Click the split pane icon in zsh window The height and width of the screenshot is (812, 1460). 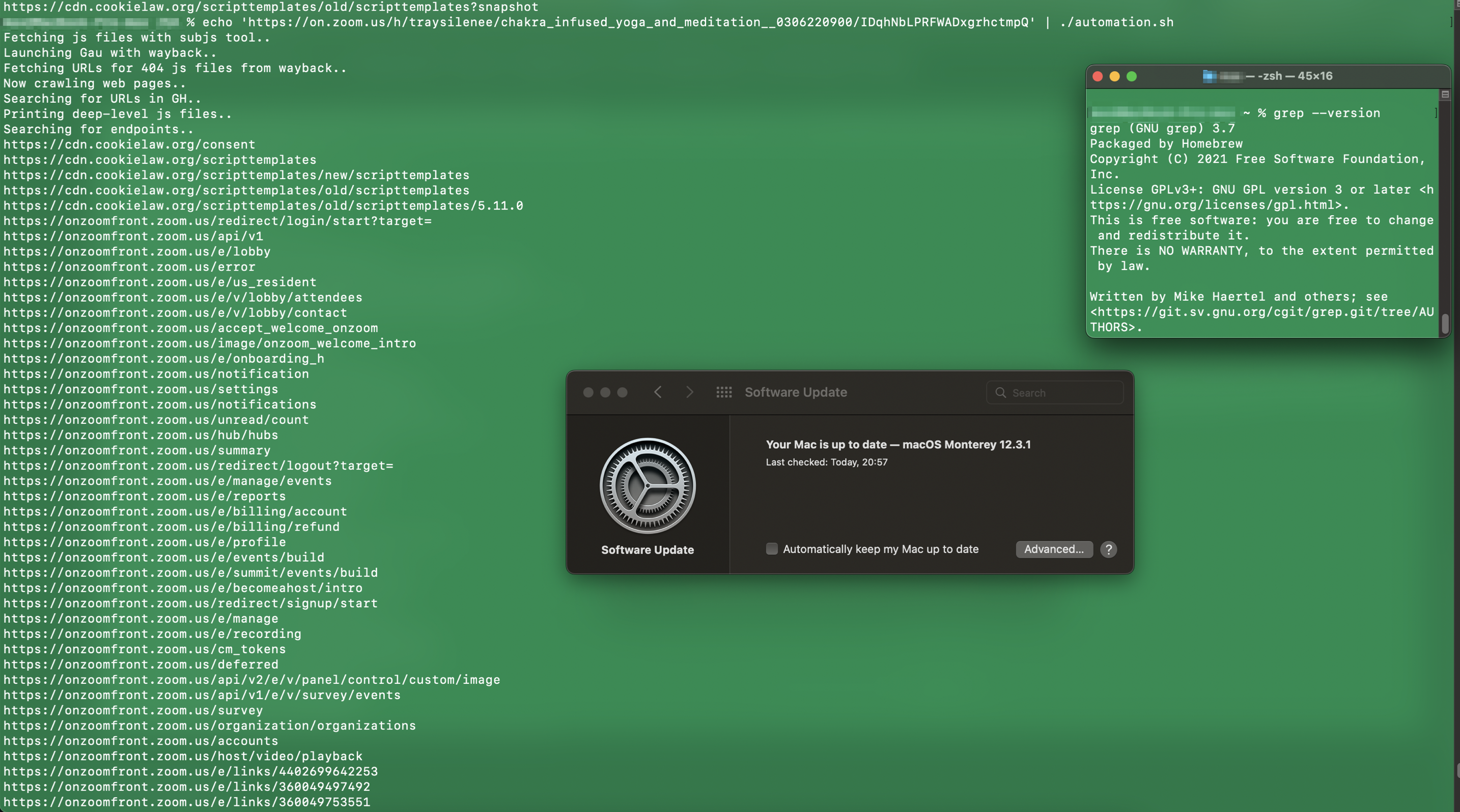point(1445,95)
